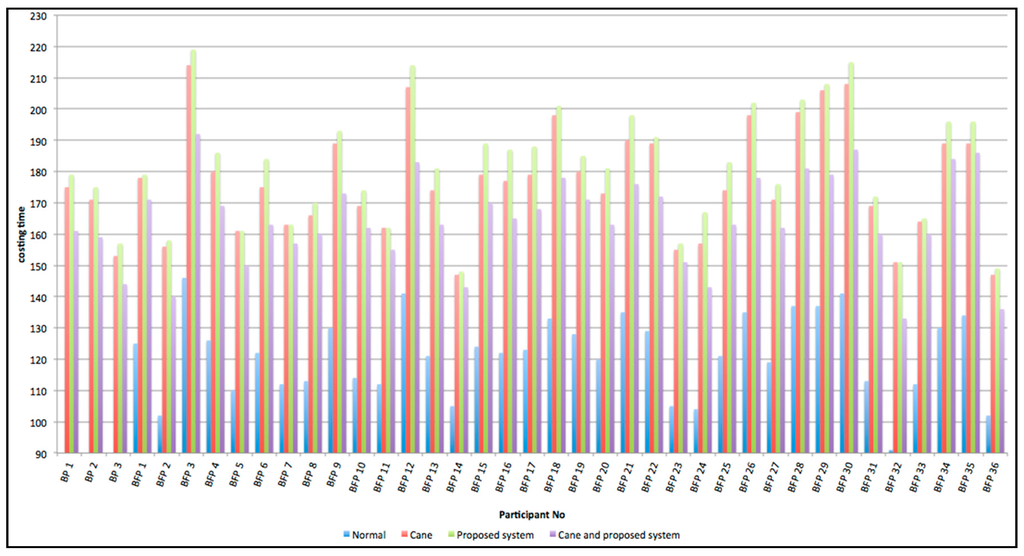Click the 'BFP 14' participant label
The width and height of the screenshot is (1024, 556).
453,475
